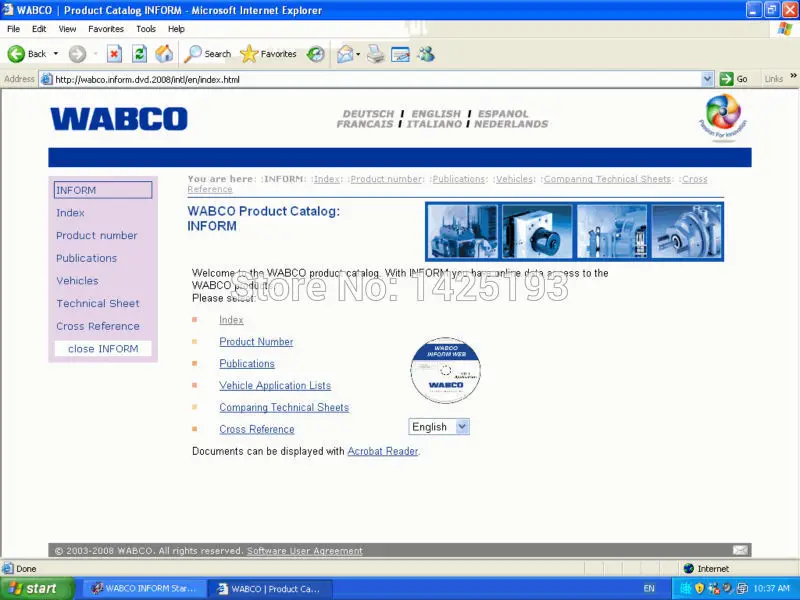800x600 pixels.
Task: Open the address bar dropdown arrow
Action: coord(707,79)
